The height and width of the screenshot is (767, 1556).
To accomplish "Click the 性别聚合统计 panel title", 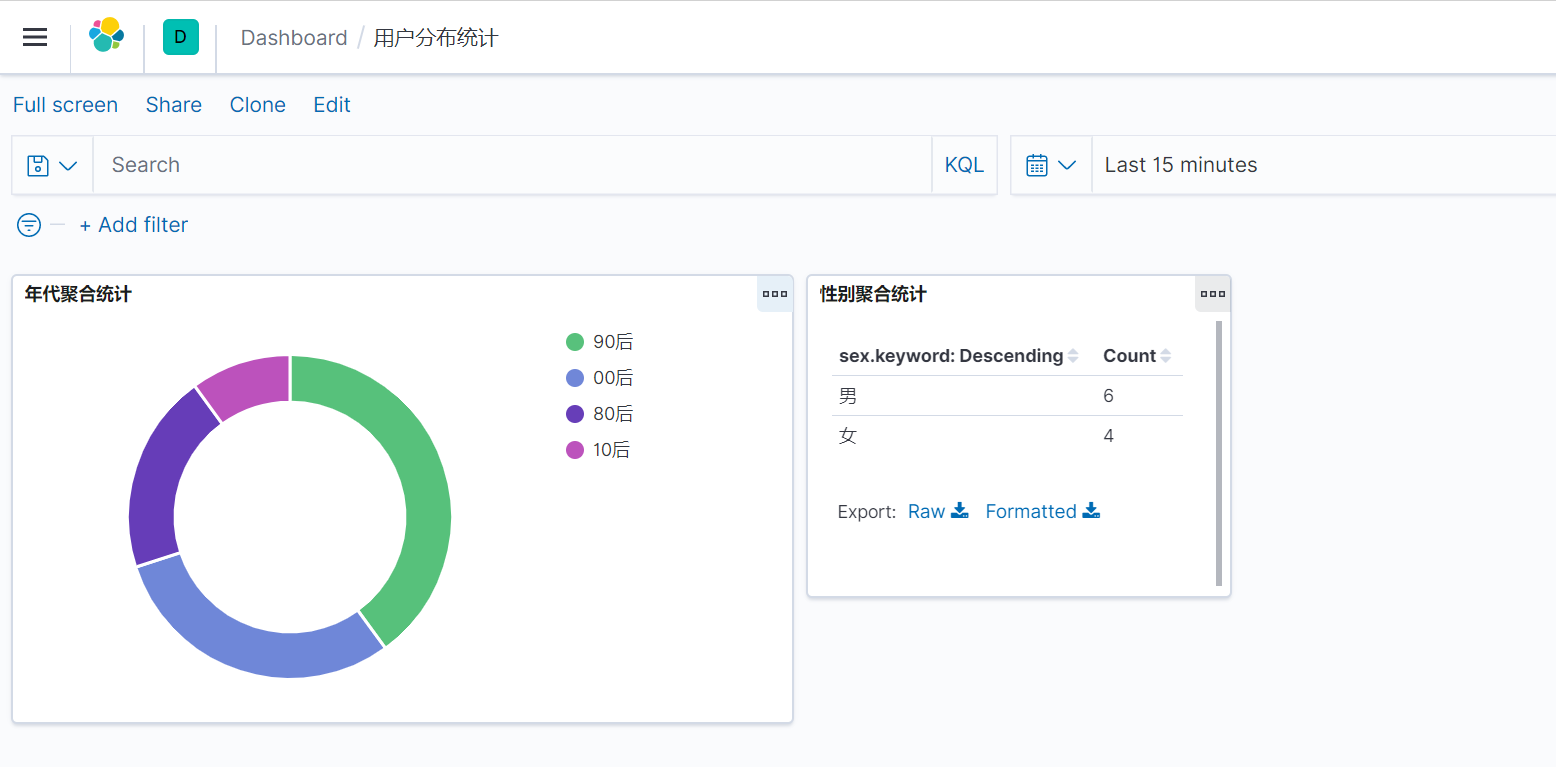I will (x=873, y=294).
